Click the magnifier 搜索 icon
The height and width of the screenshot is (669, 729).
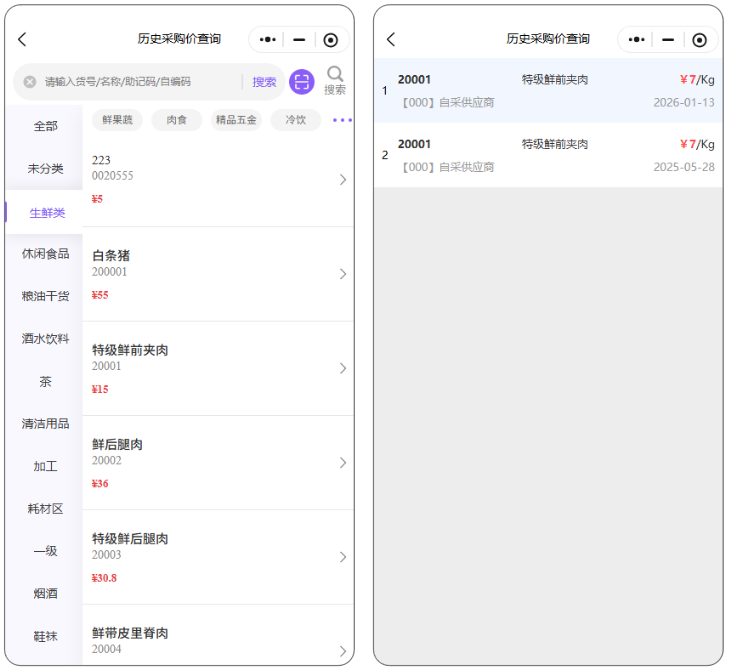[335, 80]
